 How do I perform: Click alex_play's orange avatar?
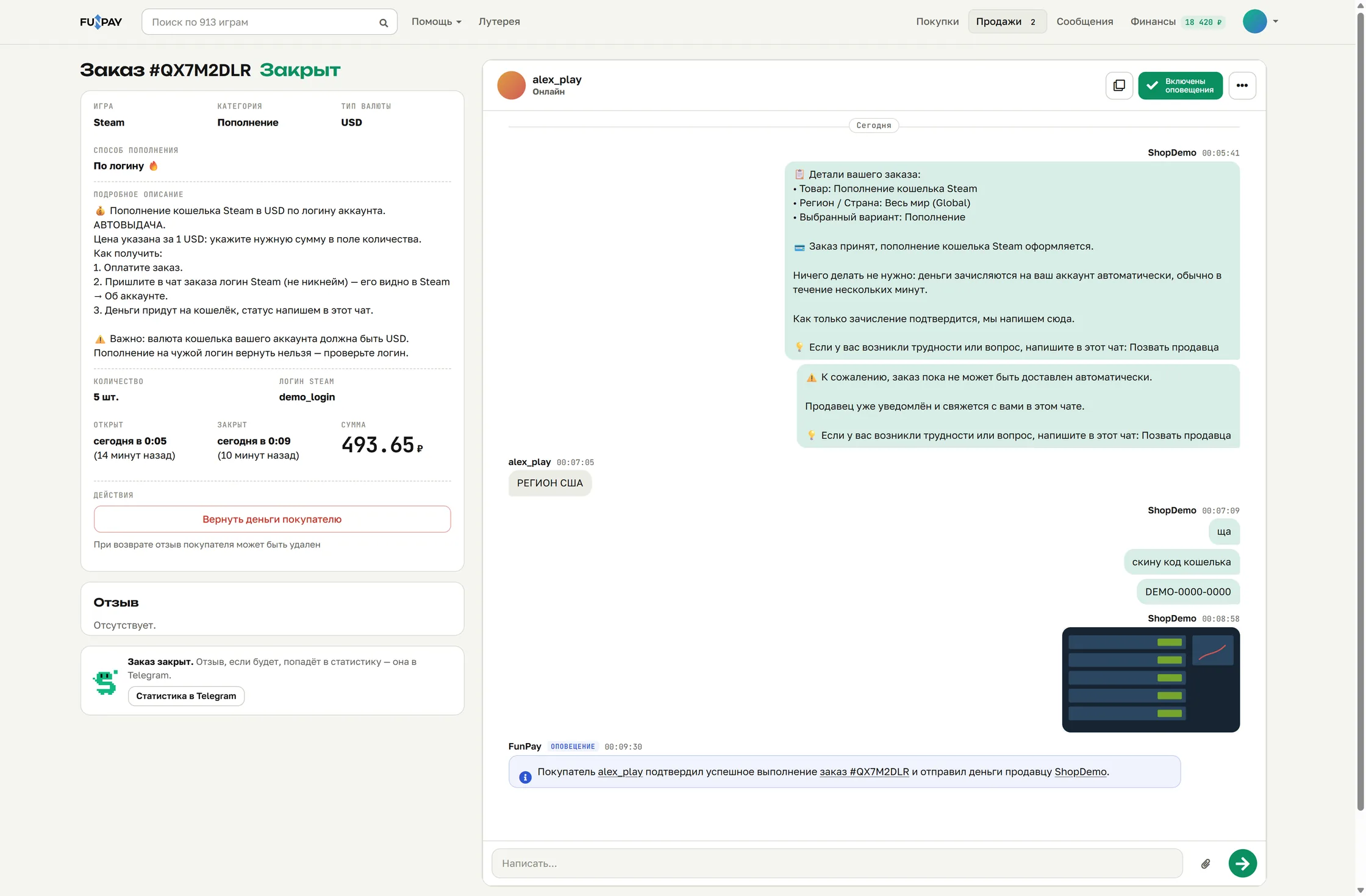[x=511, y=85]
